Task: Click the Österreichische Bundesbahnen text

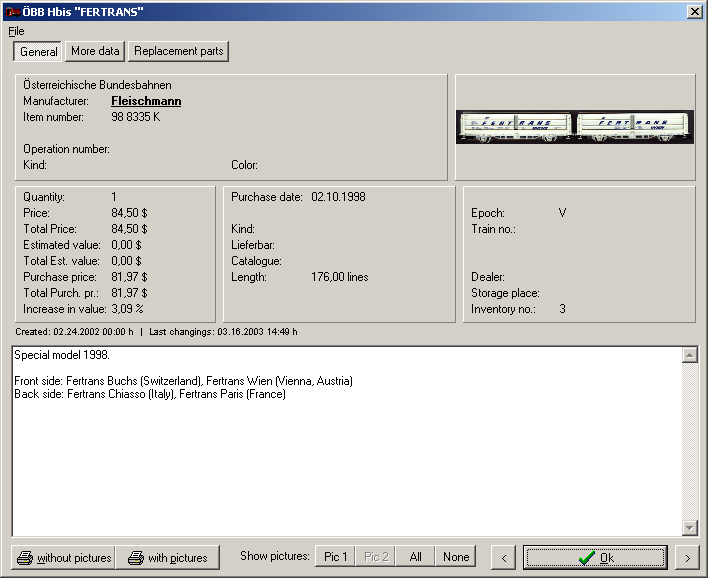Action: (x=97, y=85)
